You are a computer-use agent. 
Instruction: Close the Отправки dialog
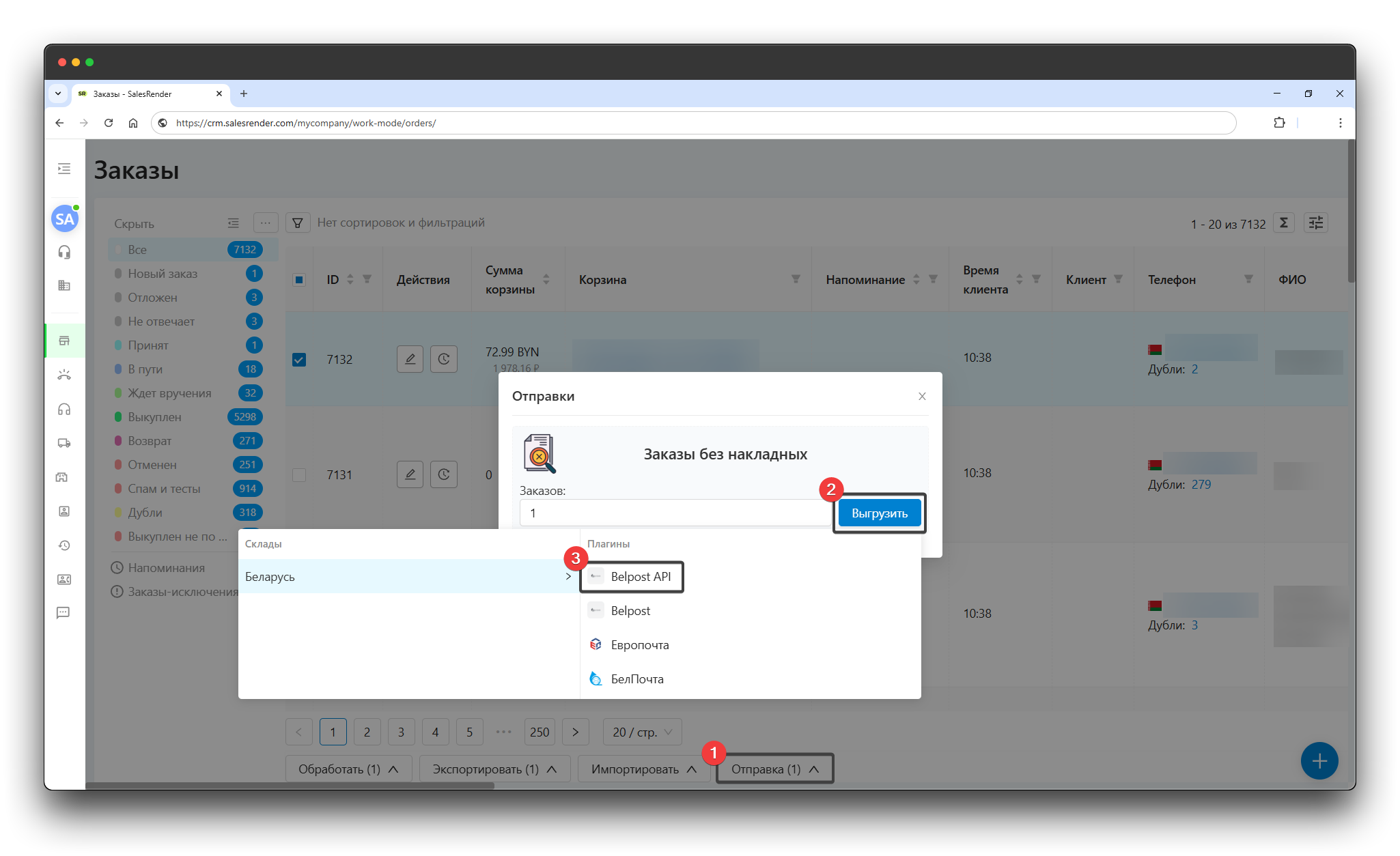click(922, 397)
